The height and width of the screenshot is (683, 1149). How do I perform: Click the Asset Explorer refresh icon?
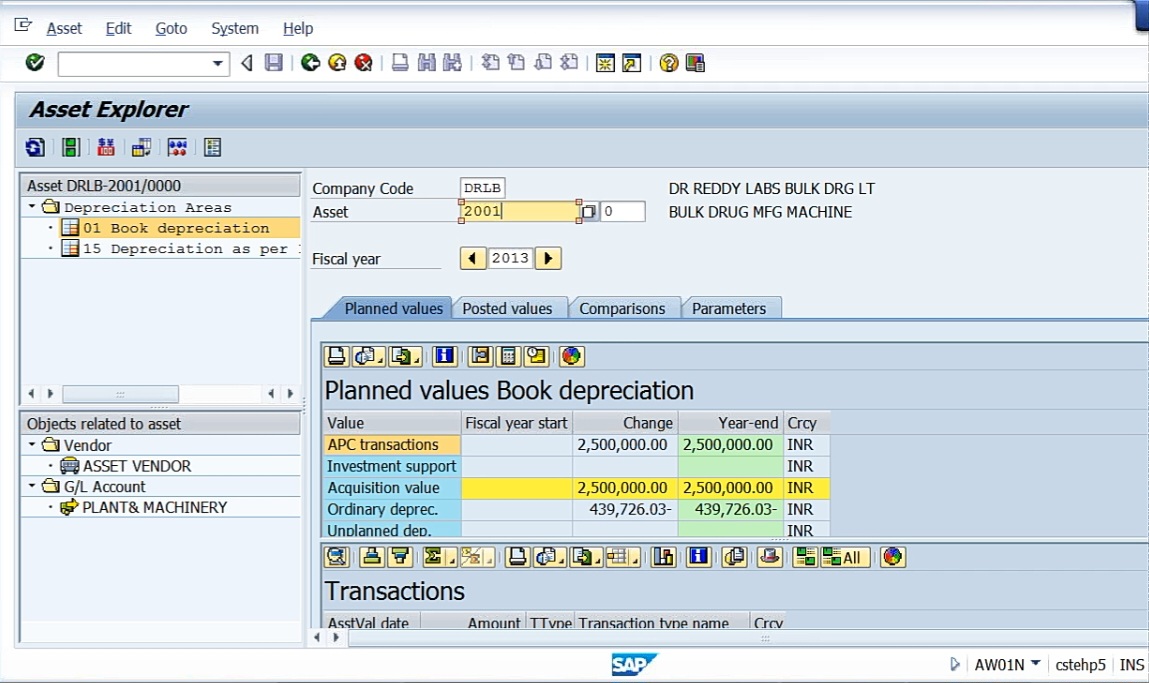(x=35, y=147)
